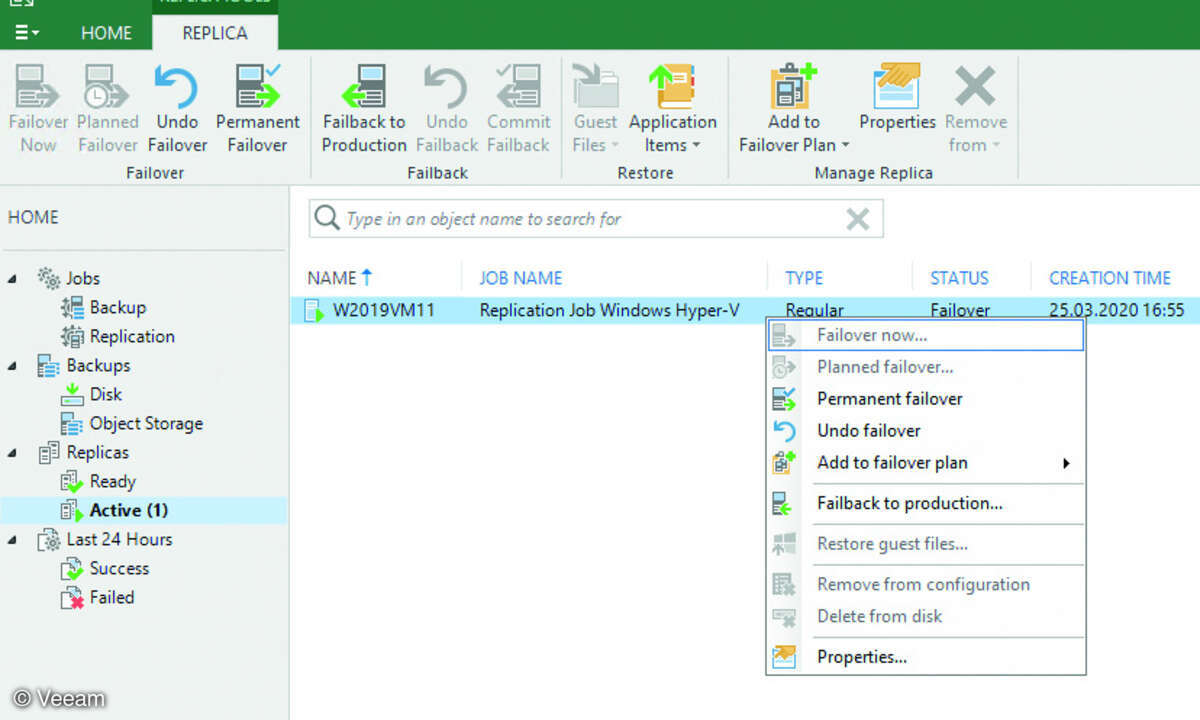Choose Permanent failover from context menu

pyautogui.click(x=926, y=398)
